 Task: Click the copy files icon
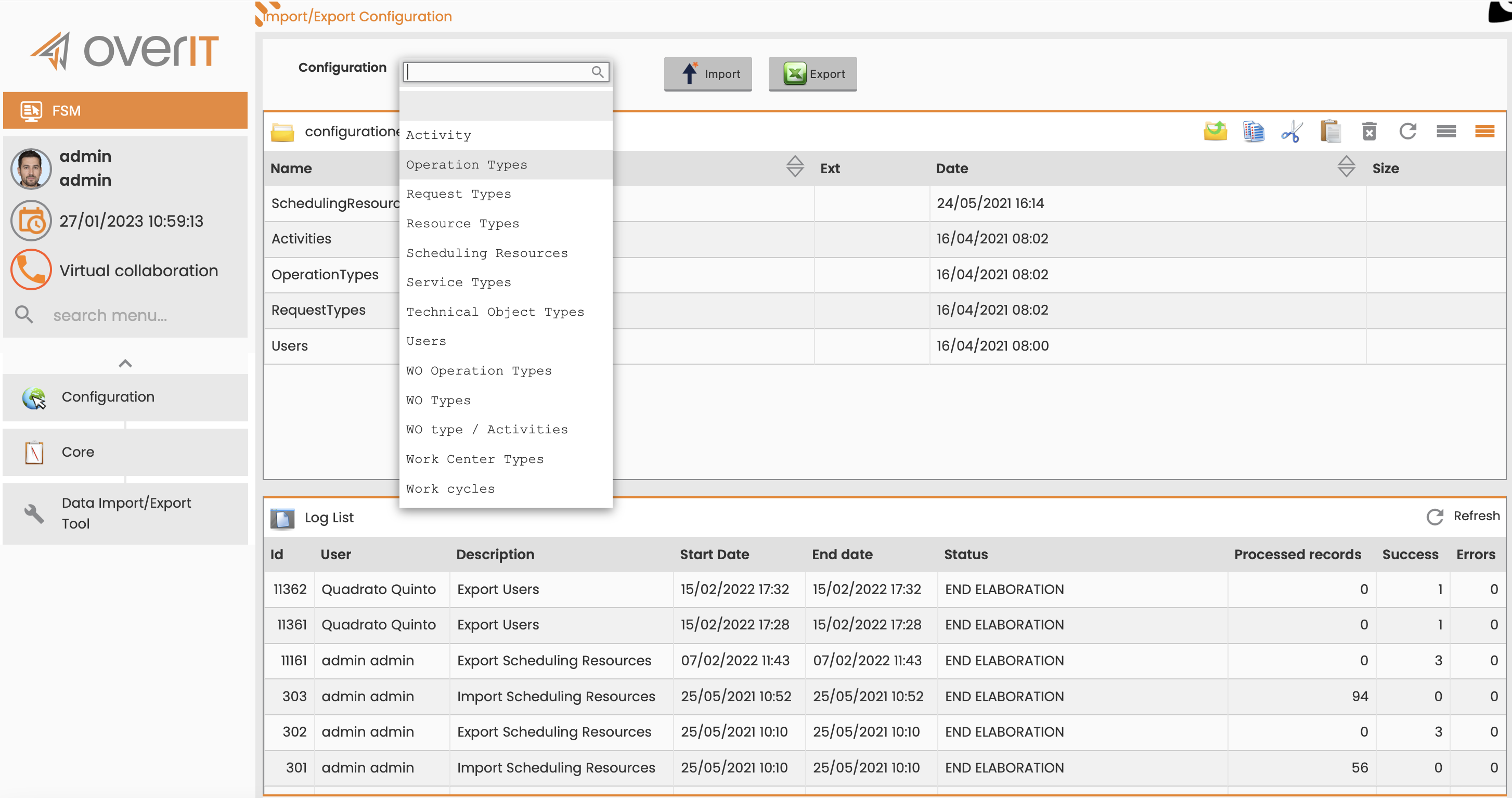point(1253,131)
